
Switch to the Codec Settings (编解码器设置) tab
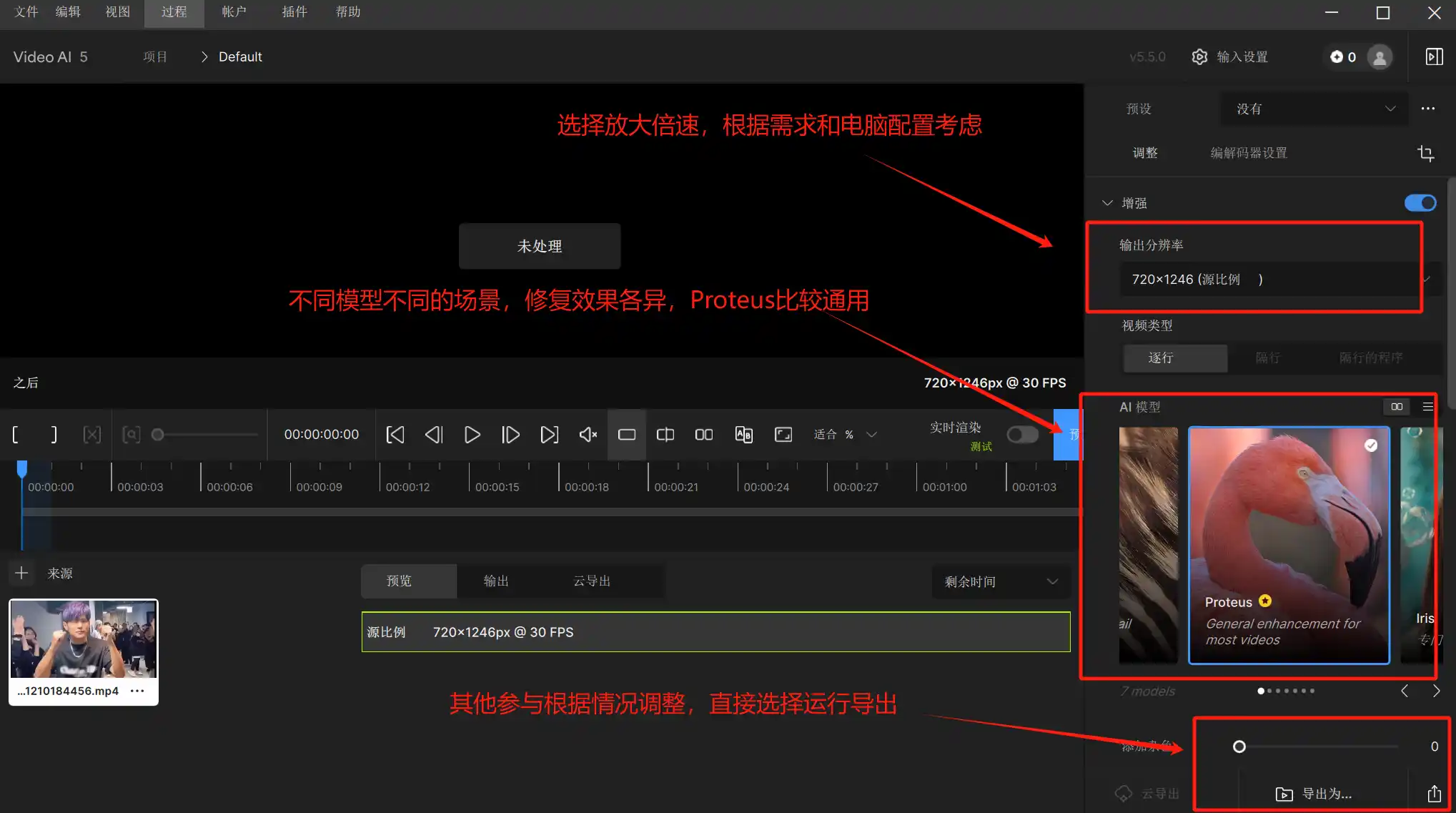tap(1249, 153)
